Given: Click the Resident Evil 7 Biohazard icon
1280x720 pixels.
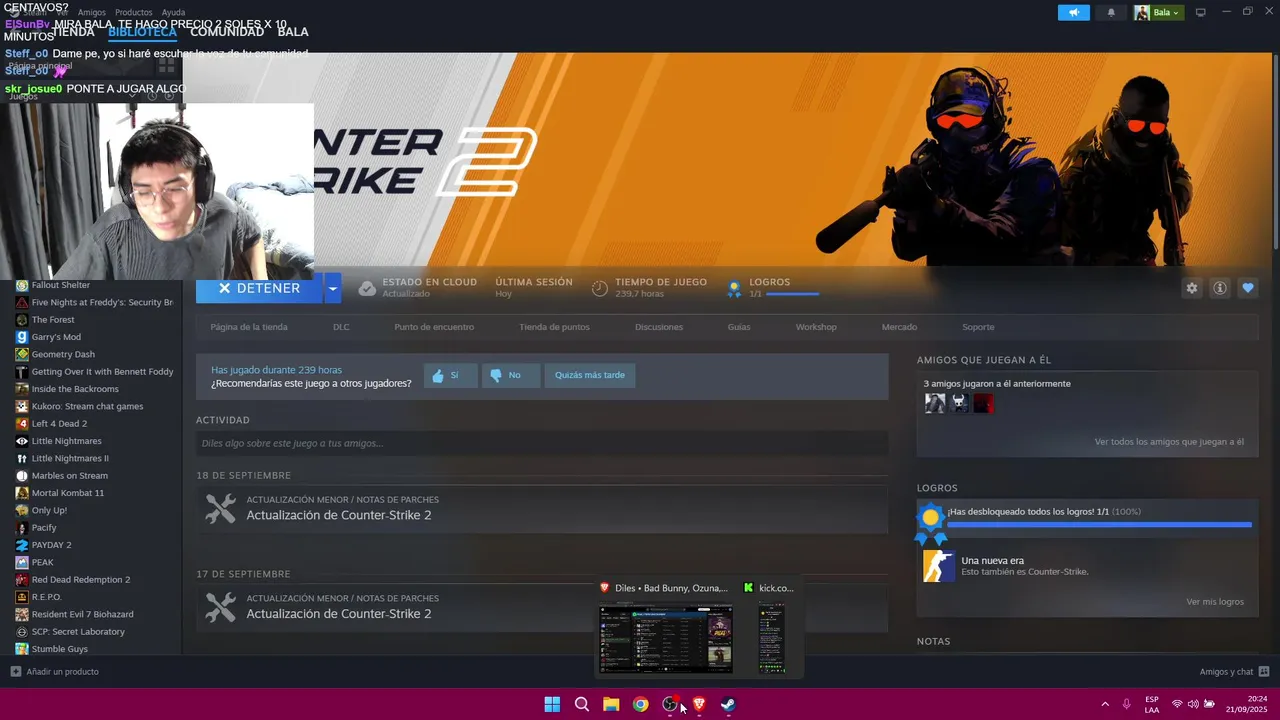Looking at the screenshot, I should pos(22,614).
